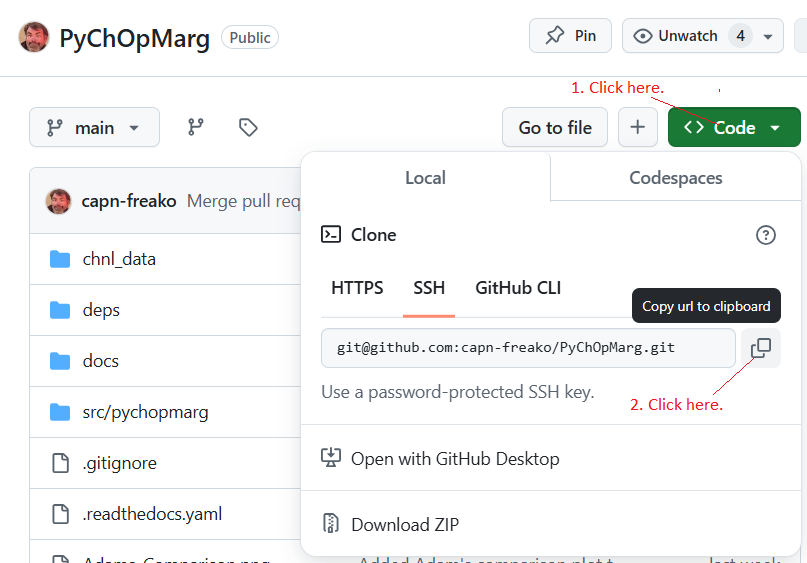This screenshot has height=563, width=807.
Task: Click Download ZIP
Action: [x=405, y=524]
